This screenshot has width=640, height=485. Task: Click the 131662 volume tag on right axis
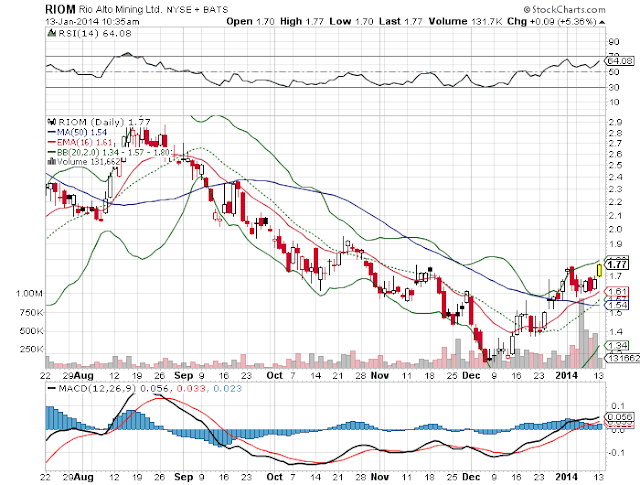[623, 358]
